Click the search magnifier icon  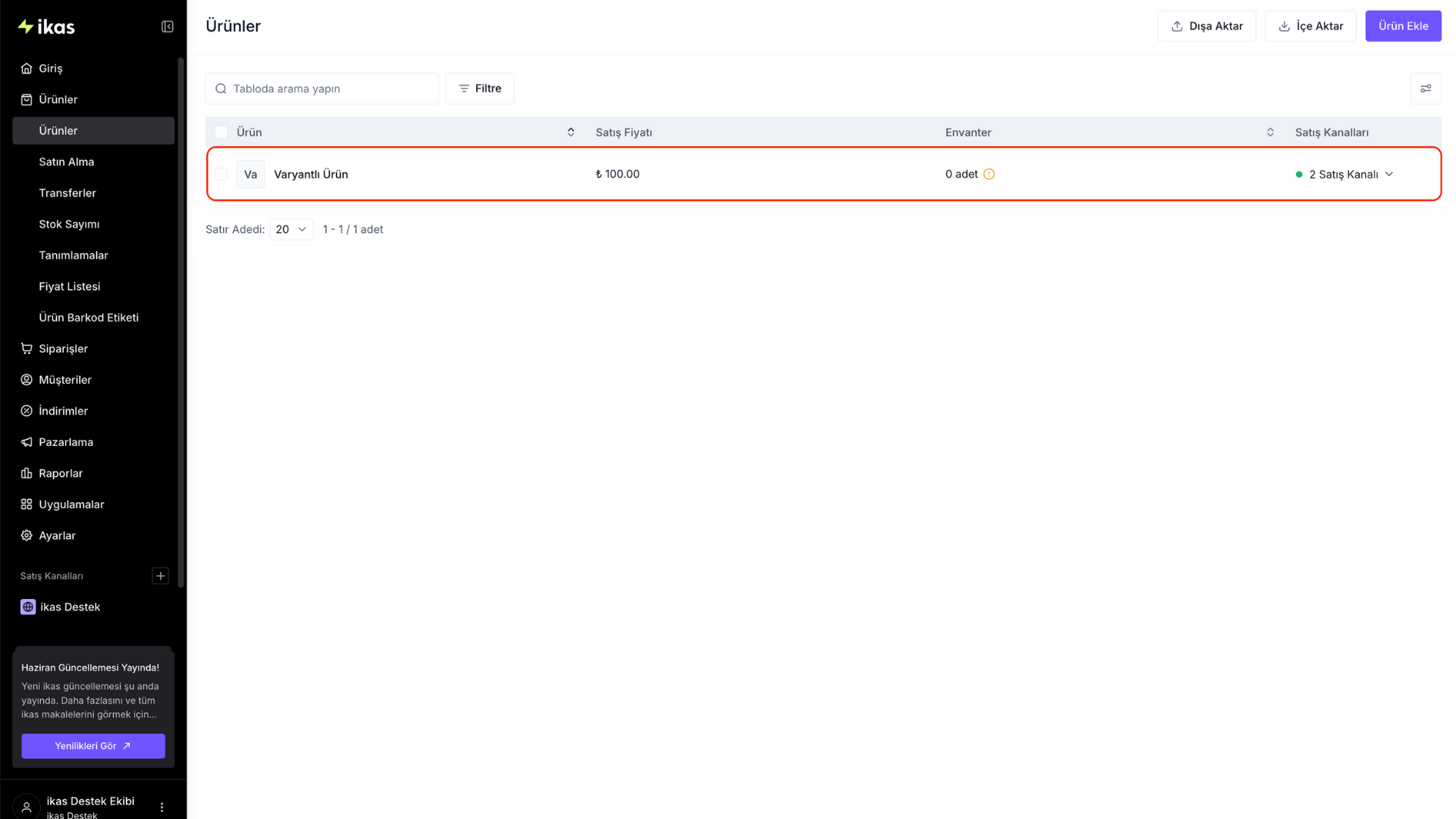click(221, 89)
